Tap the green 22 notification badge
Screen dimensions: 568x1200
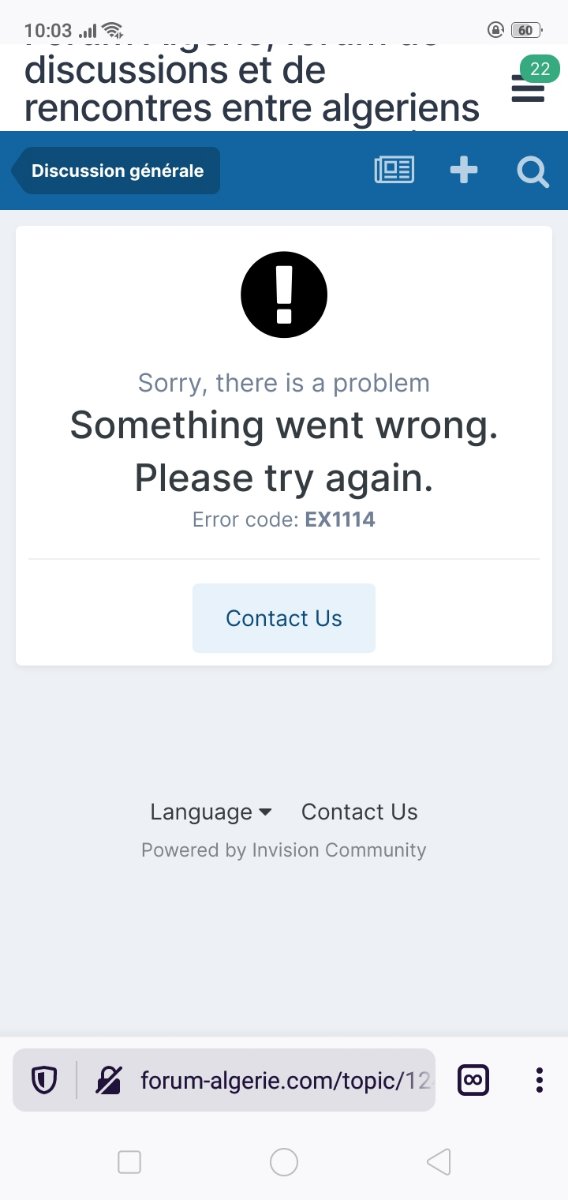pos(540,69)
